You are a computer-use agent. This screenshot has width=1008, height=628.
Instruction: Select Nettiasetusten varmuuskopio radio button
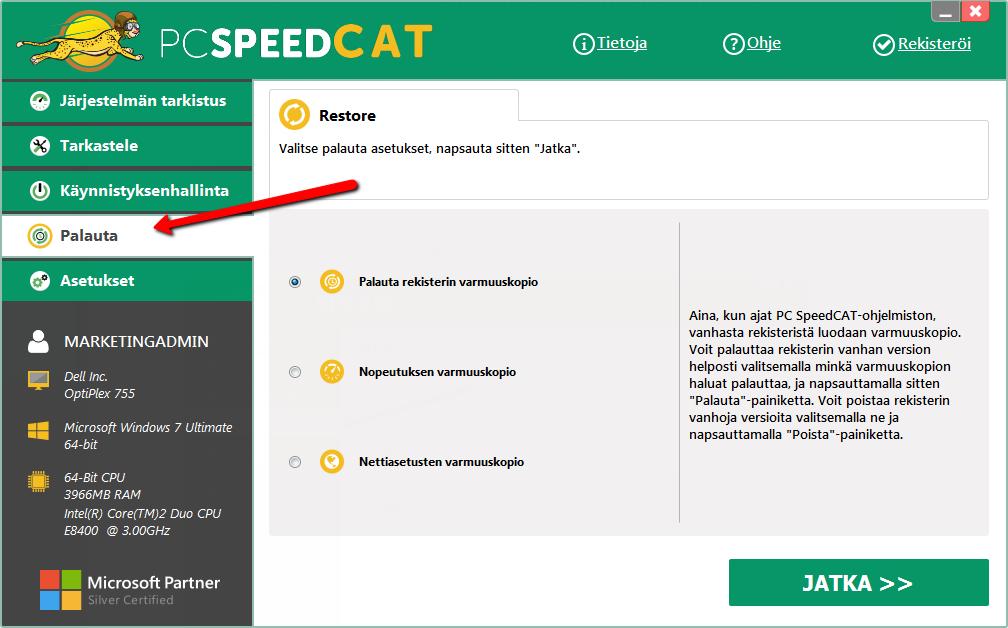295,462
